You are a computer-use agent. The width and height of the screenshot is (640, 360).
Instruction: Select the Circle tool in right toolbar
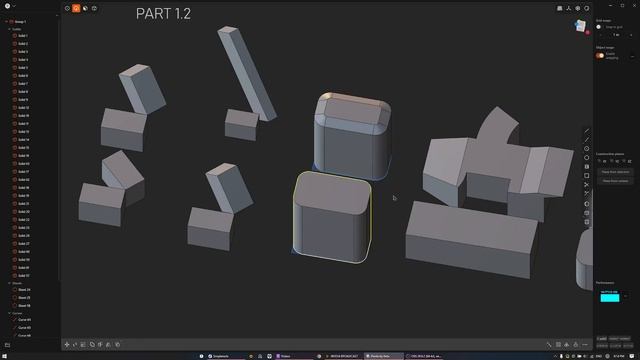[x=587, y=149]
